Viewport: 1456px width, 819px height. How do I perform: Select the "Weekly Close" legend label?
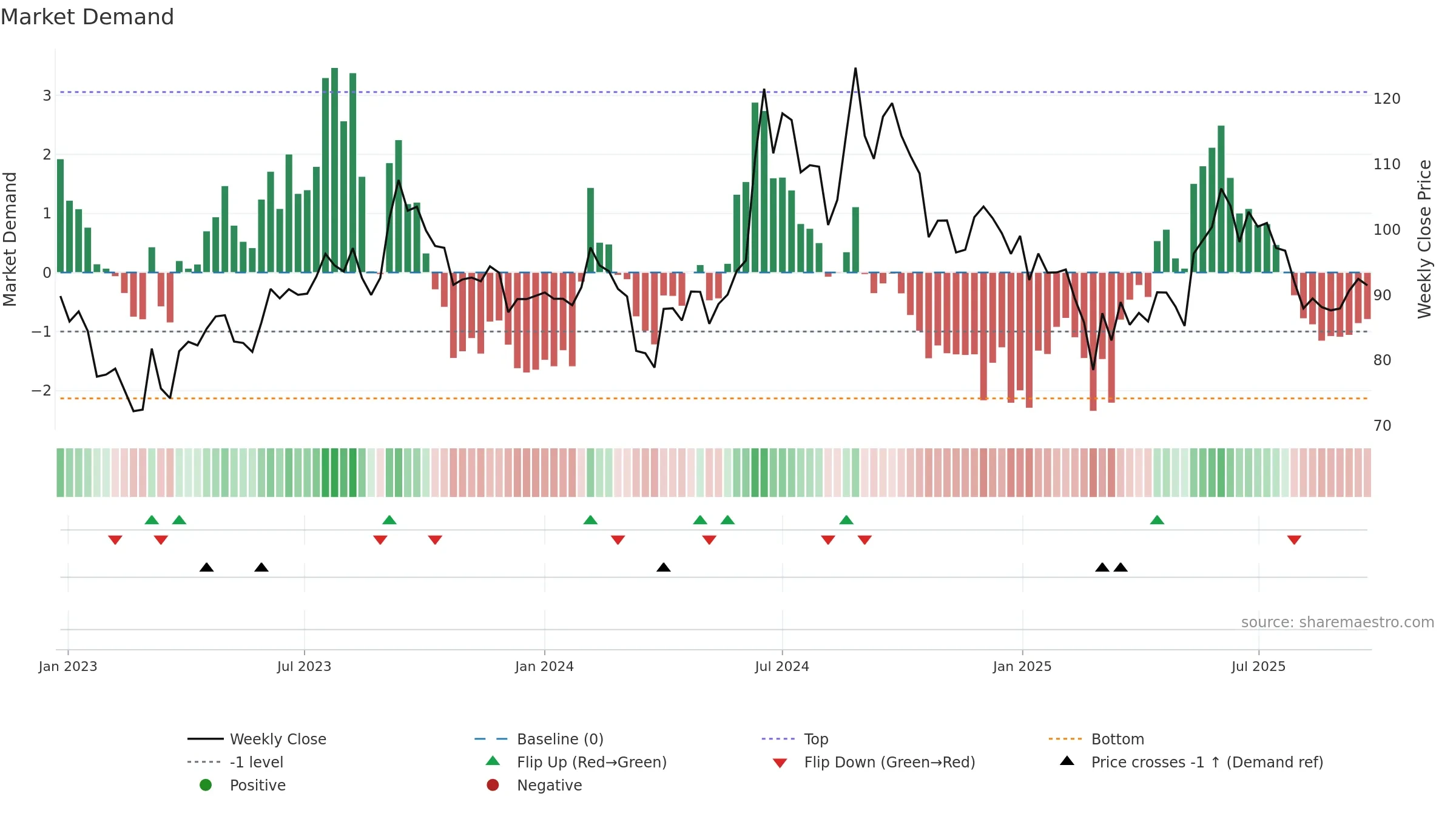278,739
